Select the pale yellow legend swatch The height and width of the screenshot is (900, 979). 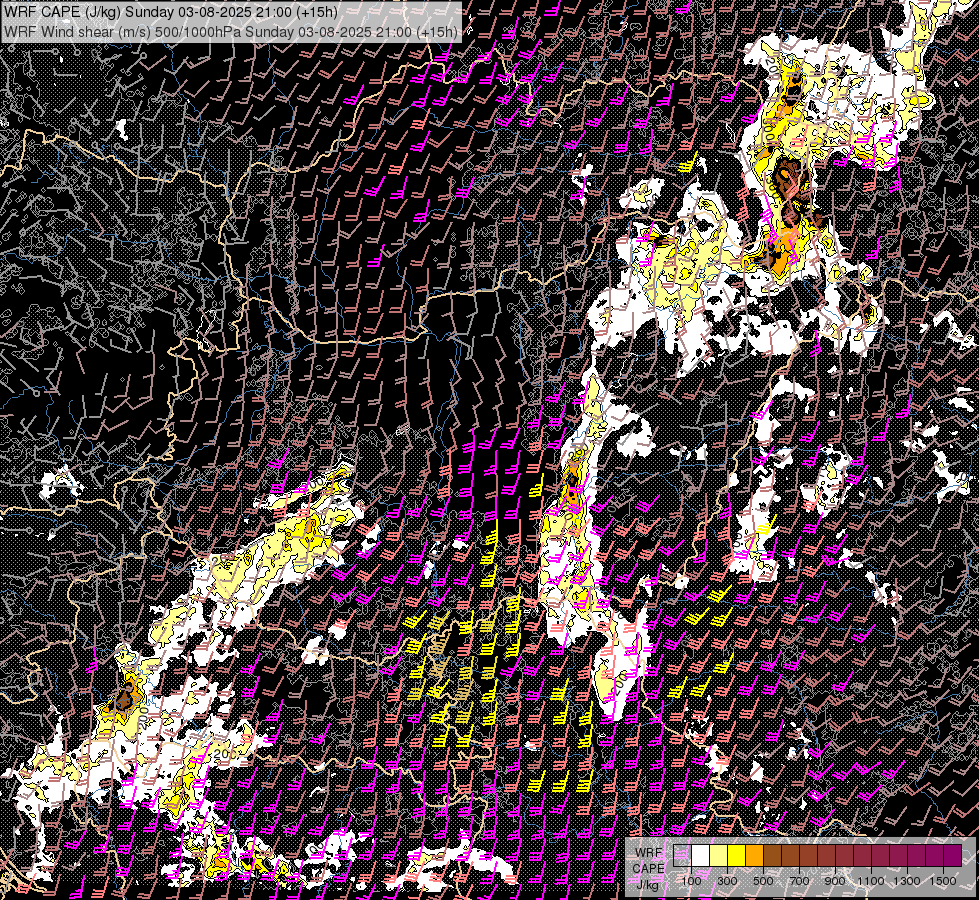[719, 856]
